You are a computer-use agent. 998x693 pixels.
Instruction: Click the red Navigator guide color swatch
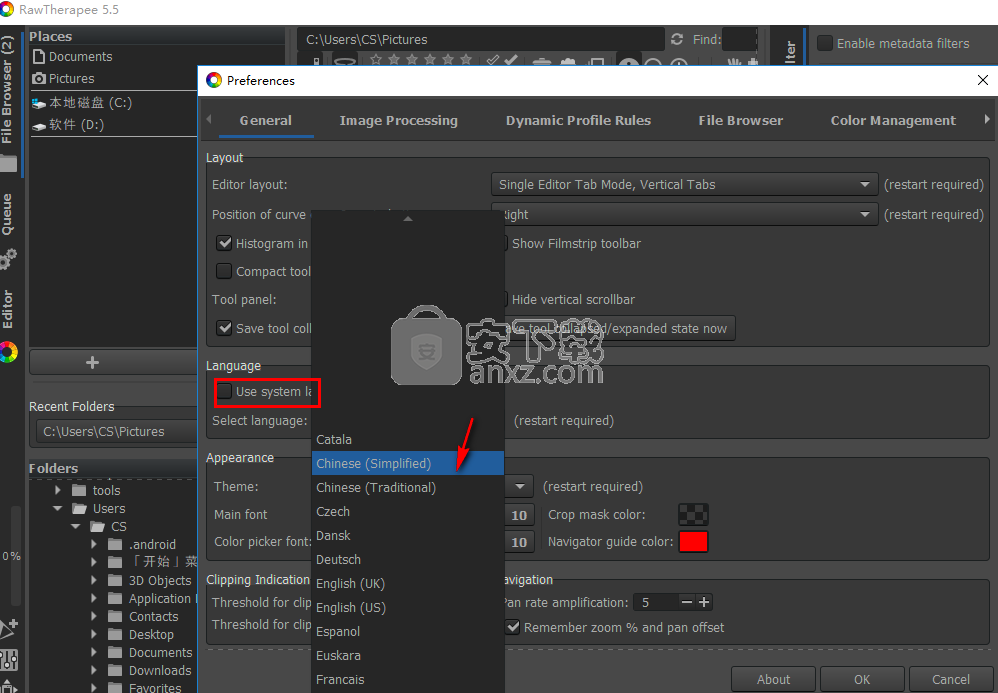click(693, 542)
